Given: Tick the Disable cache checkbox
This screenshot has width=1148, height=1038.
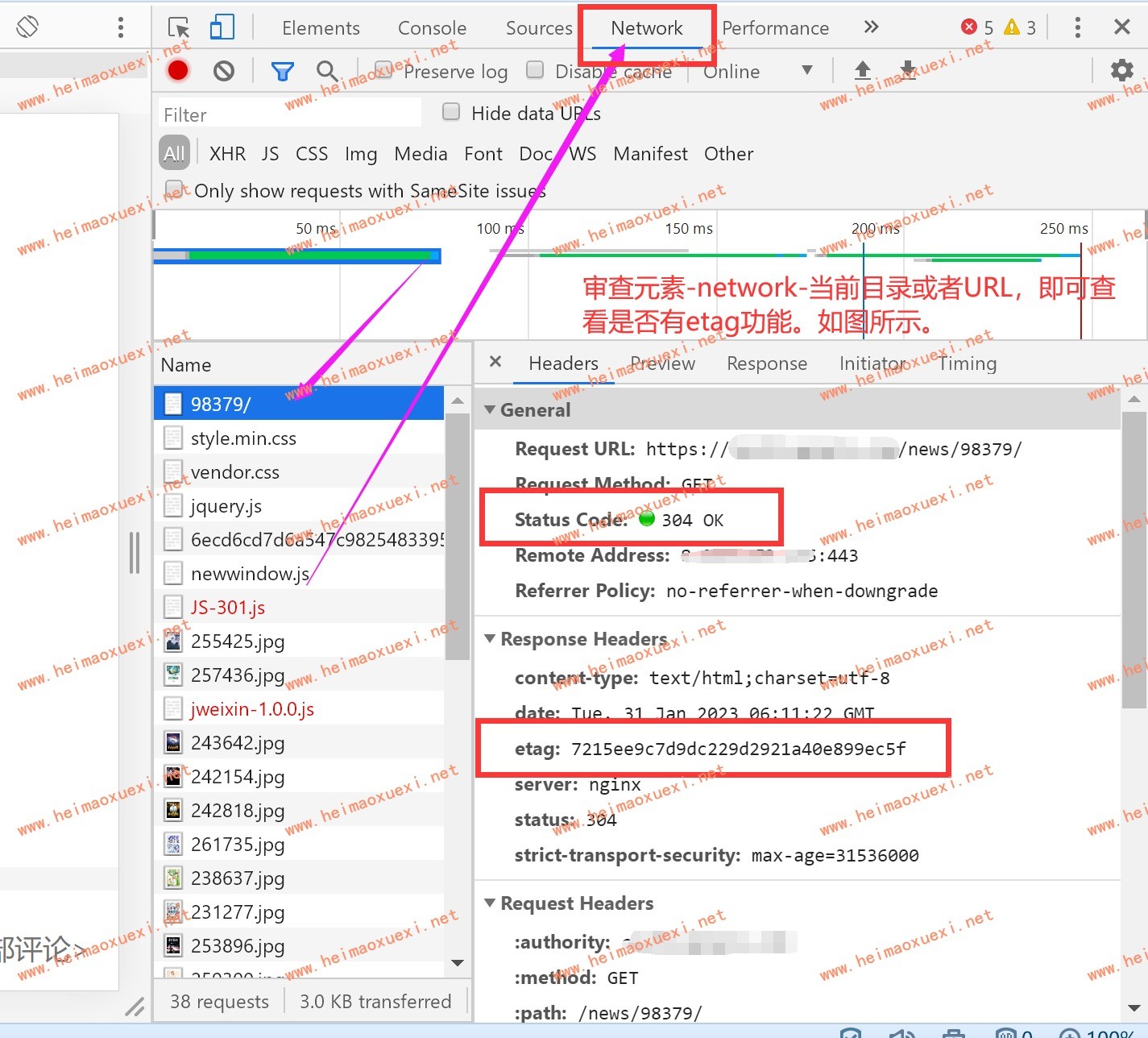Looking at the screenshot, I should pyautogui.click(x=535, y=70).
